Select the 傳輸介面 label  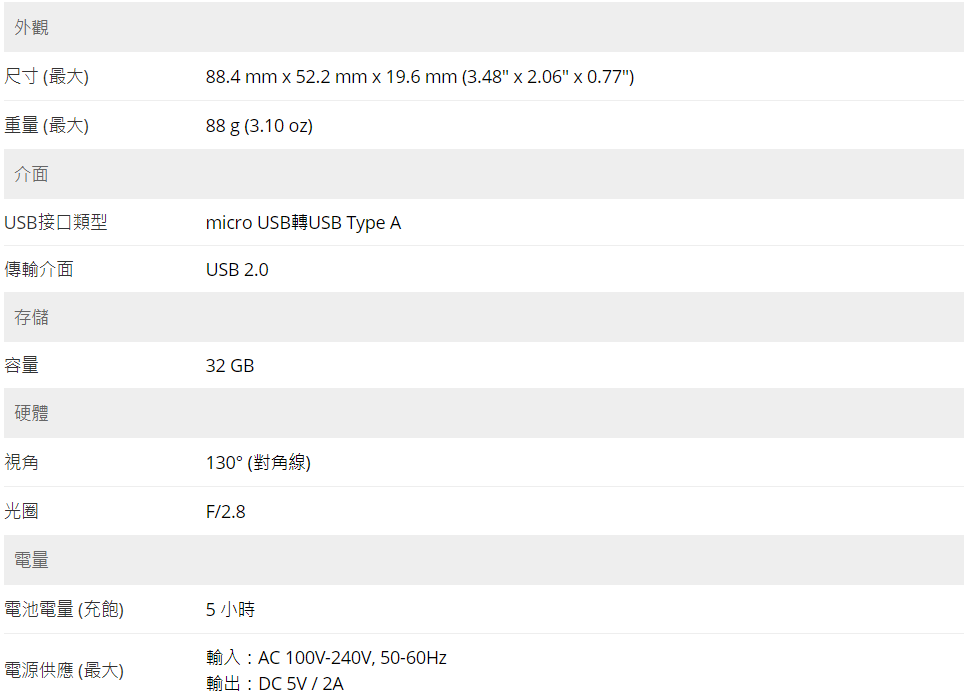[x=39, y=269]
